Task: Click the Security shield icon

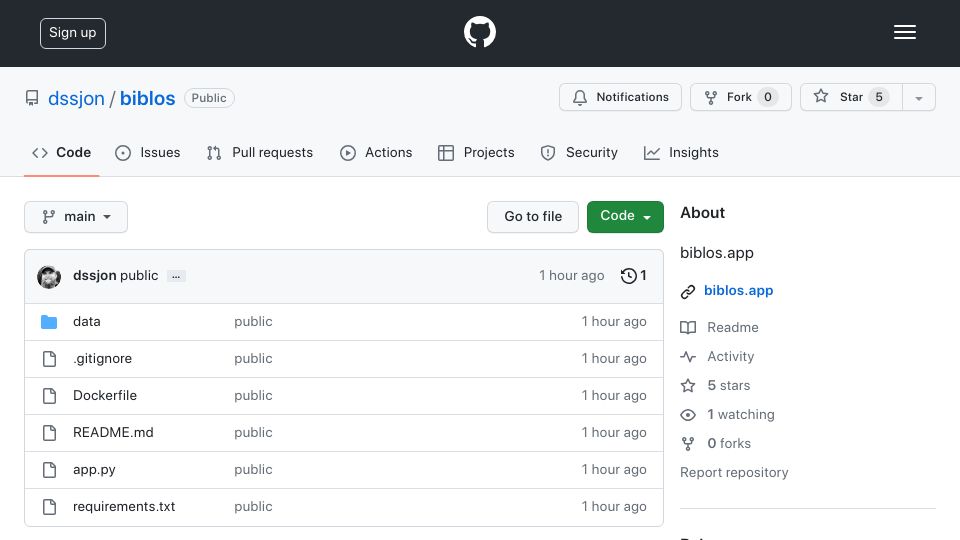Action: pos(548,153)
